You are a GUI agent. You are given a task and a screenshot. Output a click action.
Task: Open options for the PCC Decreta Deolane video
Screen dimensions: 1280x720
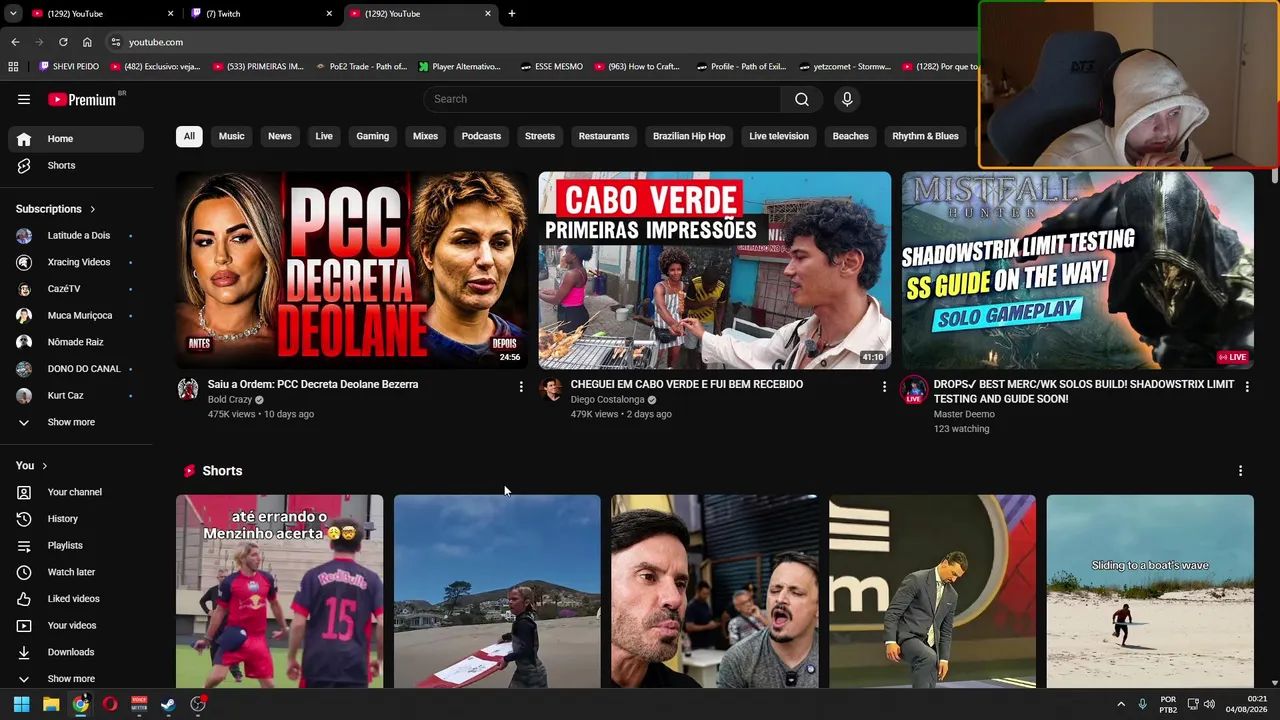(521, 386)
